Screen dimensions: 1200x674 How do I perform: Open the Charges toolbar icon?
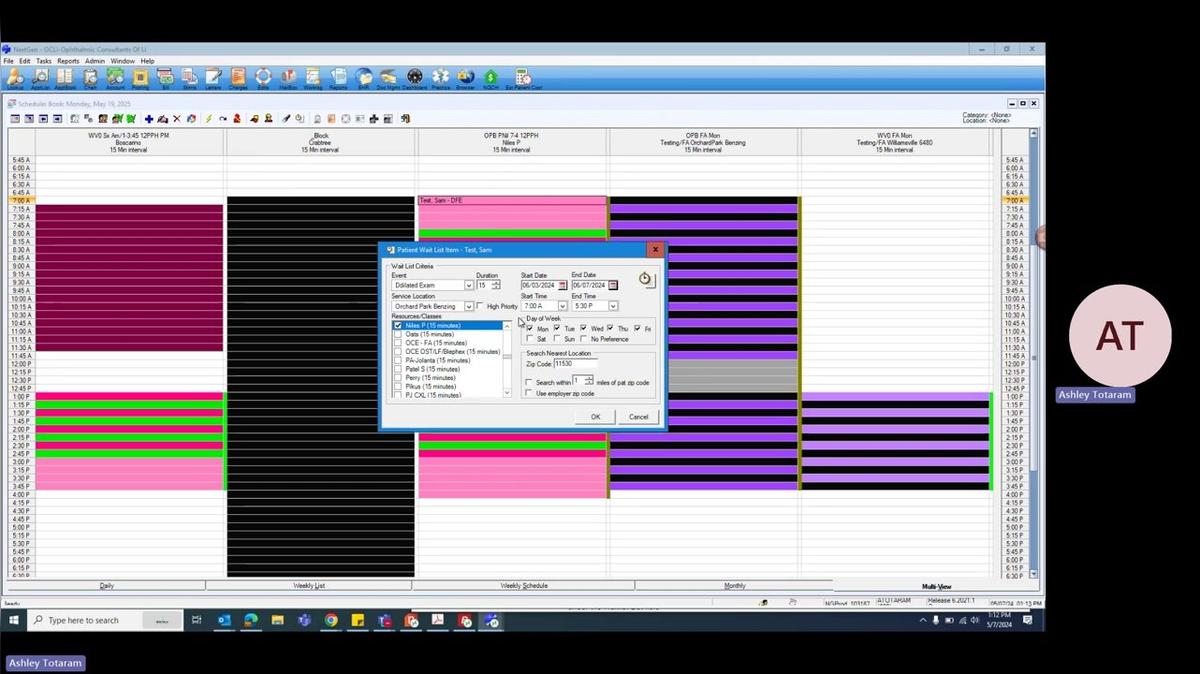pos(238,78)
